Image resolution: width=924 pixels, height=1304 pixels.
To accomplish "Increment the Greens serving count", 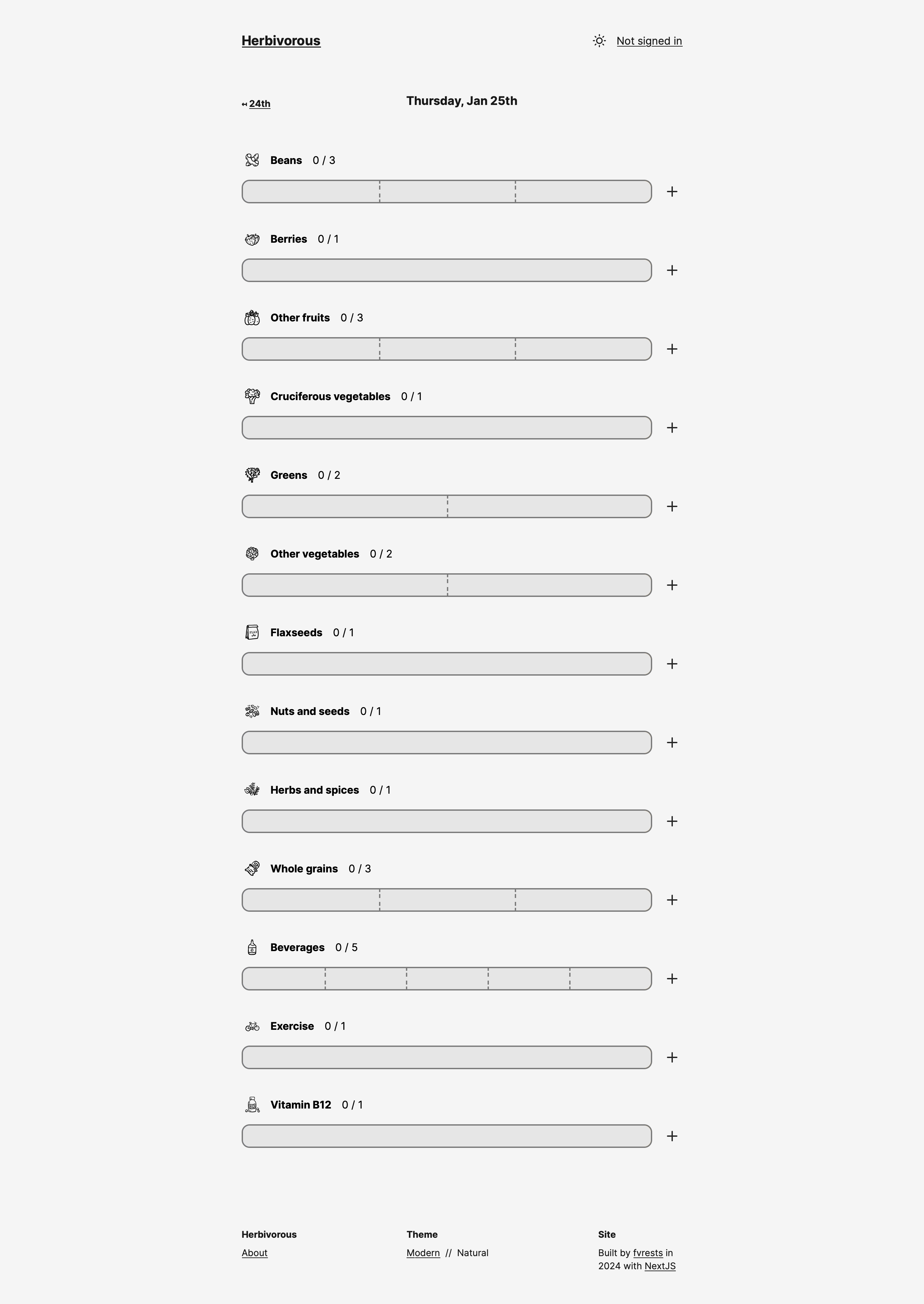I will (672, 506).
